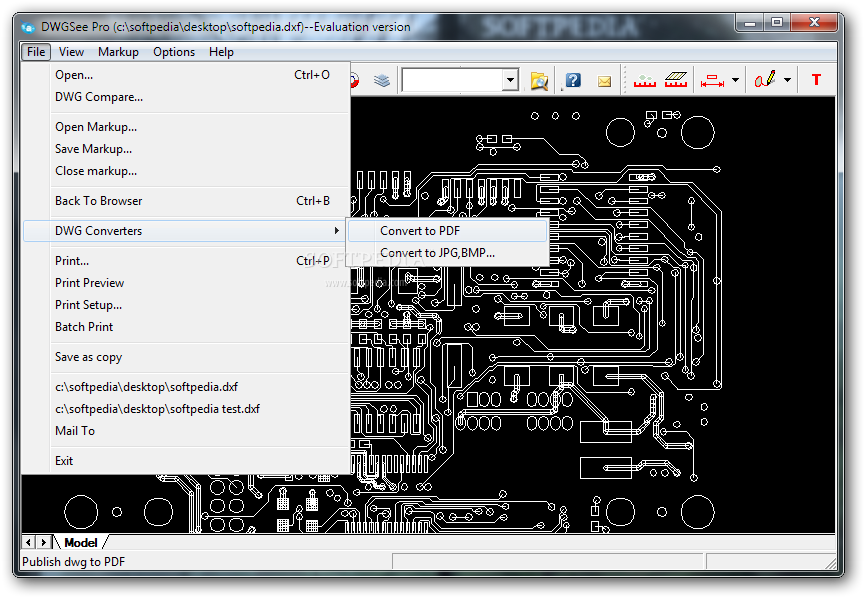Open the layers manager icon
865x598 pixels.
381,81
